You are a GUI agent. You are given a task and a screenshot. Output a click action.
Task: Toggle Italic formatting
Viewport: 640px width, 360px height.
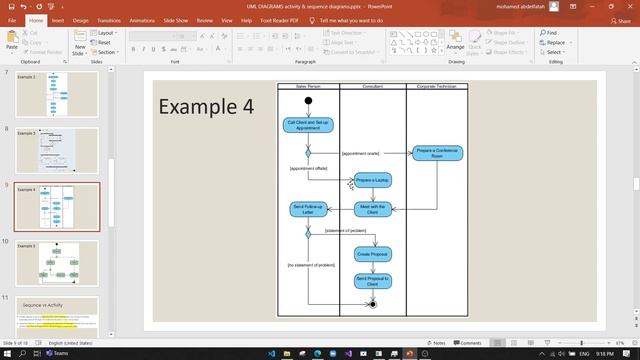(144, 49)
